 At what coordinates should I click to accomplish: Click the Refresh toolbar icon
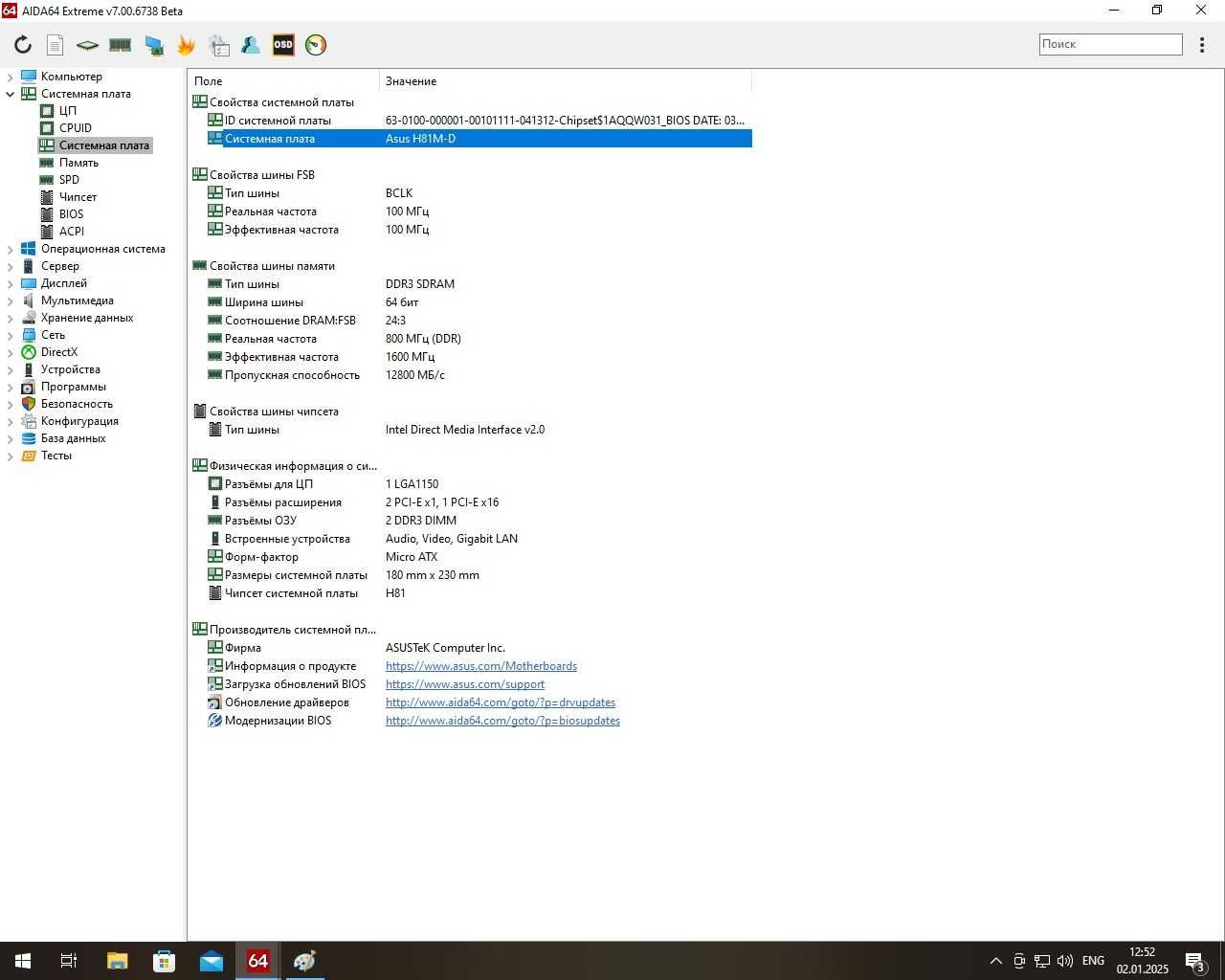[x=23, y=45]
